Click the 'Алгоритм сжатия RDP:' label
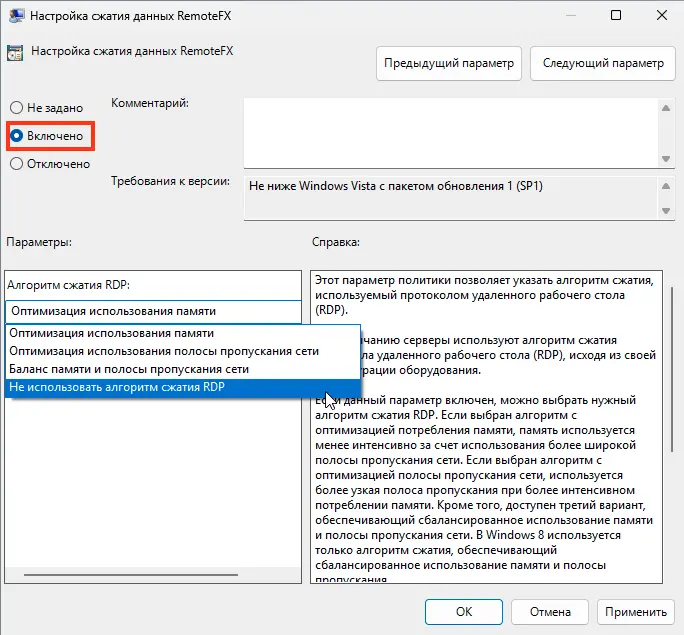684x635 pixels. [x=68, y=285]
